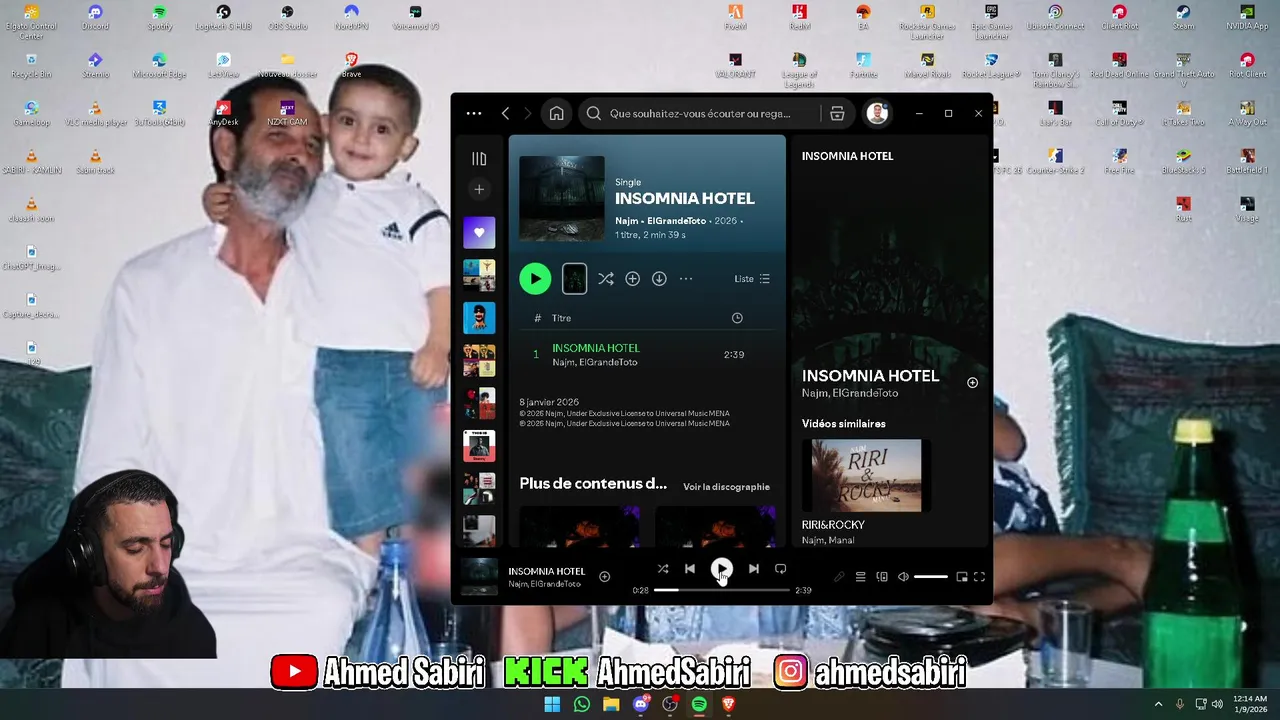The width and height of the screenshot is (1280, 720).
Task: Skip to the next track
Action: pos(753,569)
